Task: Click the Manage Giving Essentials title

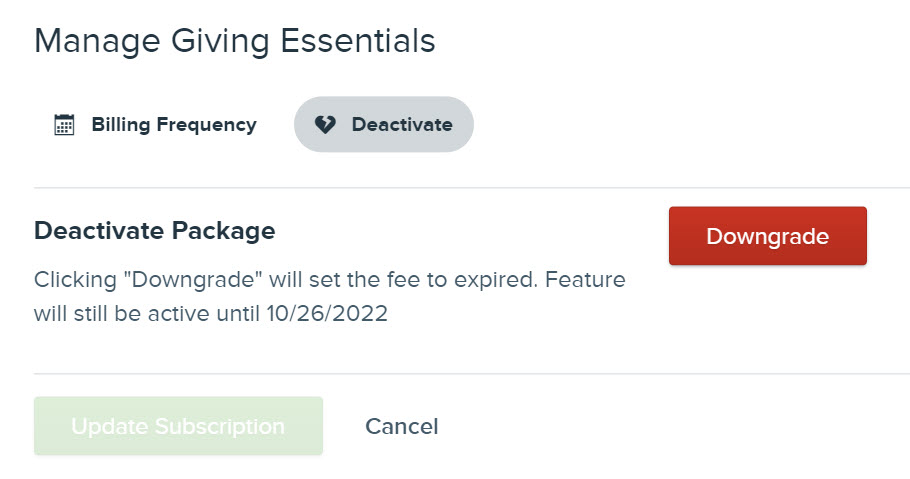Action: pos(234,41)
